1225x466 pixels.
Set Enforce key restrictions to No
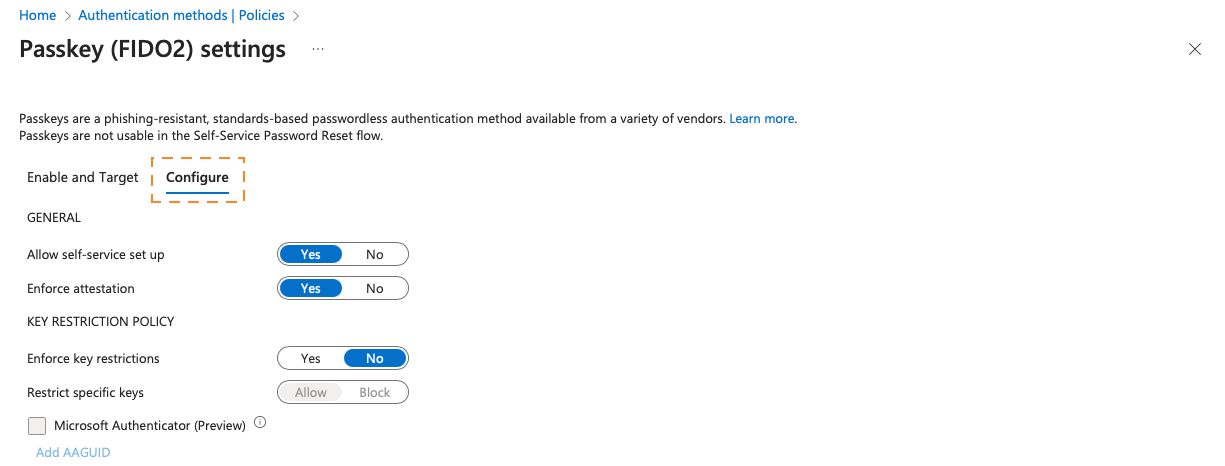(x=374, y=358)
